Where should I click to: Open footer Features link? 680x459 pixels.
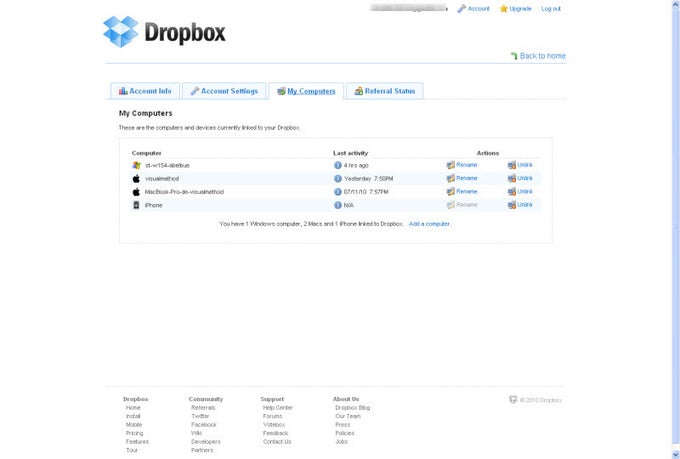click(x=137, y=442)
